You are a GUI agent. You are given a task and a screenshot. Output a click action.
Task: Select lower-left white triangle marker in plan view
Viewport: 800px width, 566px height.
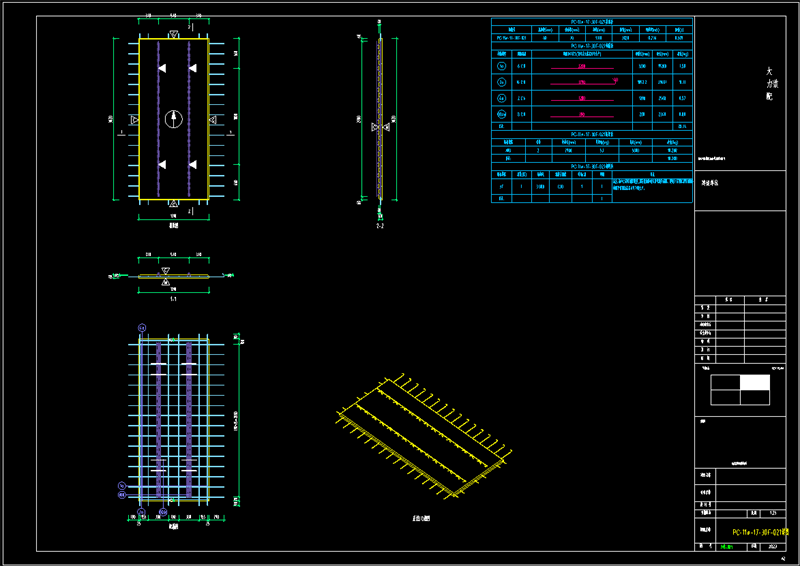point(162,164)
